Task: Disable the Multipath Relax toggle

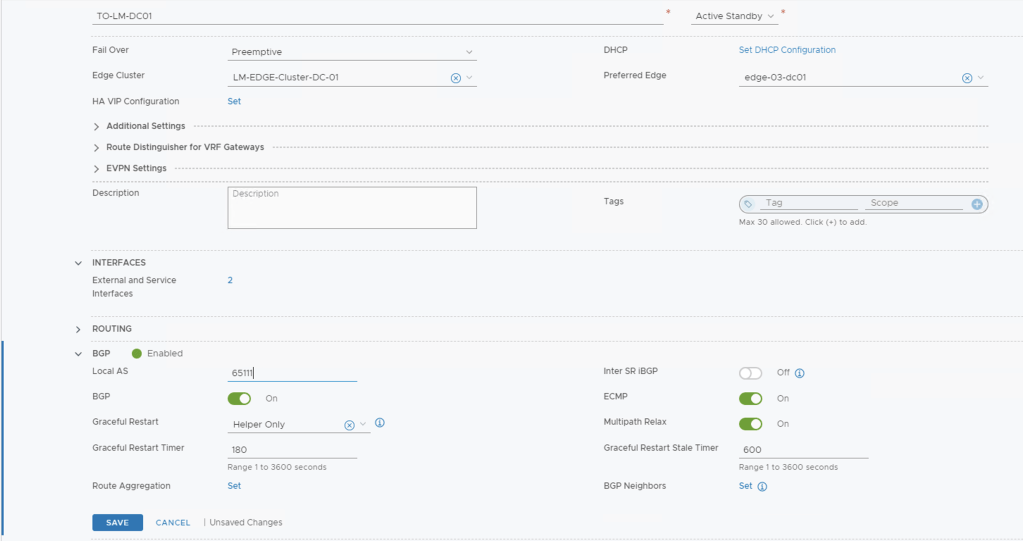Action: pos(750,424)
